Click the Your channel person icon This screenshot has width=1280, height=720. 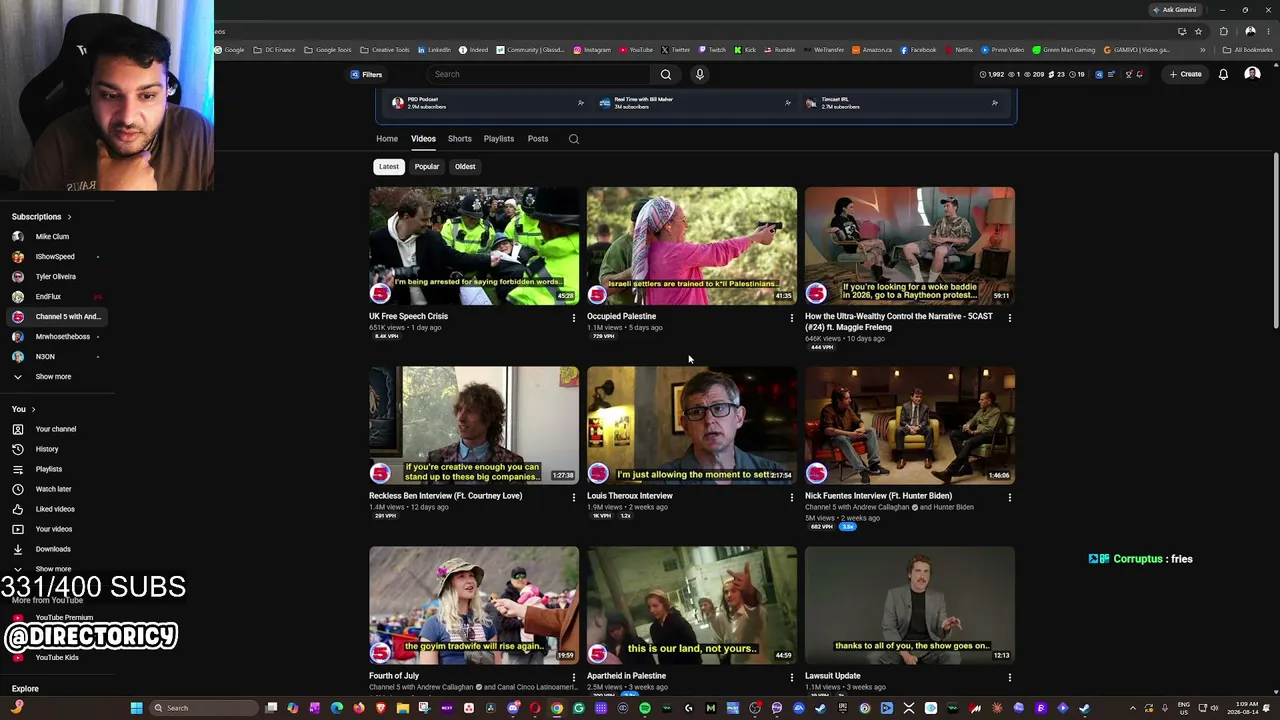[x=17, y=429]
